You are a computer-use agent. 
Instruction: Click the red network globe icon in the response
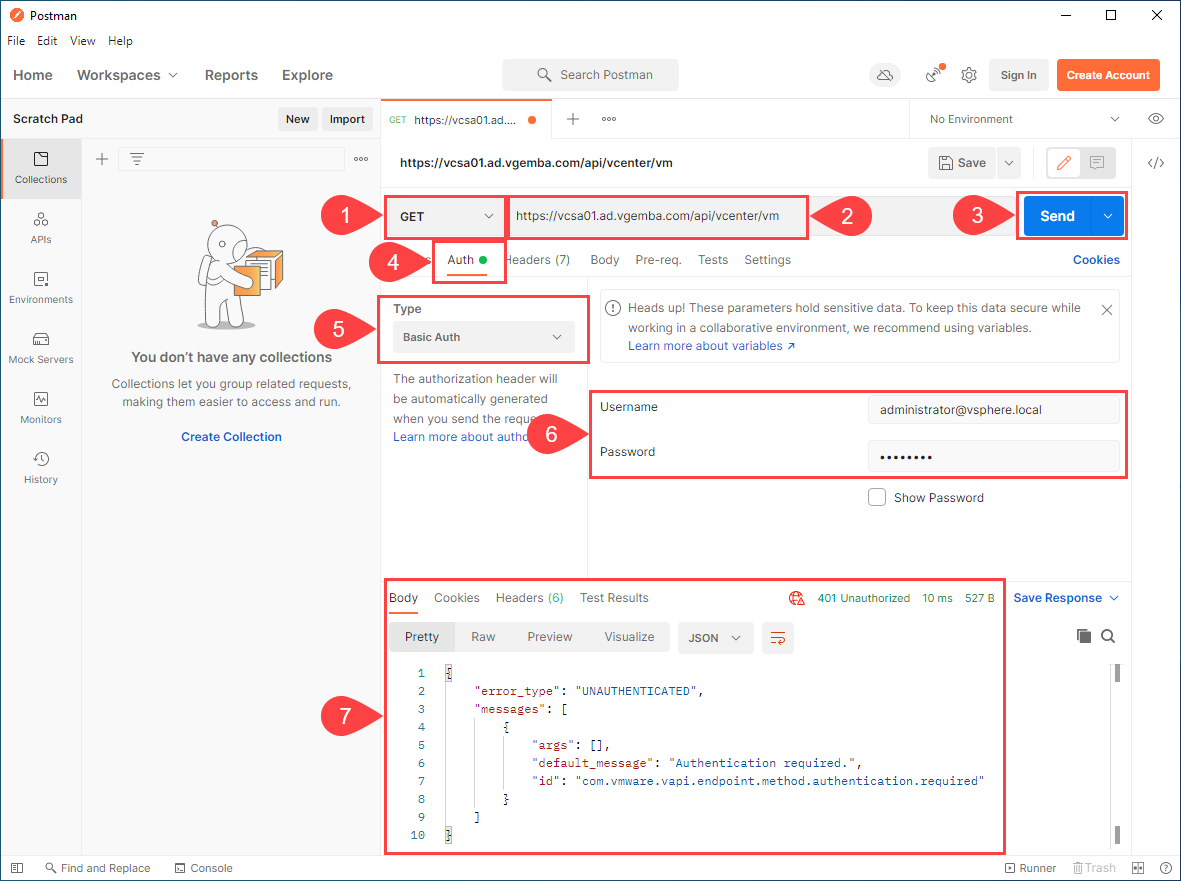coord(796,598)
